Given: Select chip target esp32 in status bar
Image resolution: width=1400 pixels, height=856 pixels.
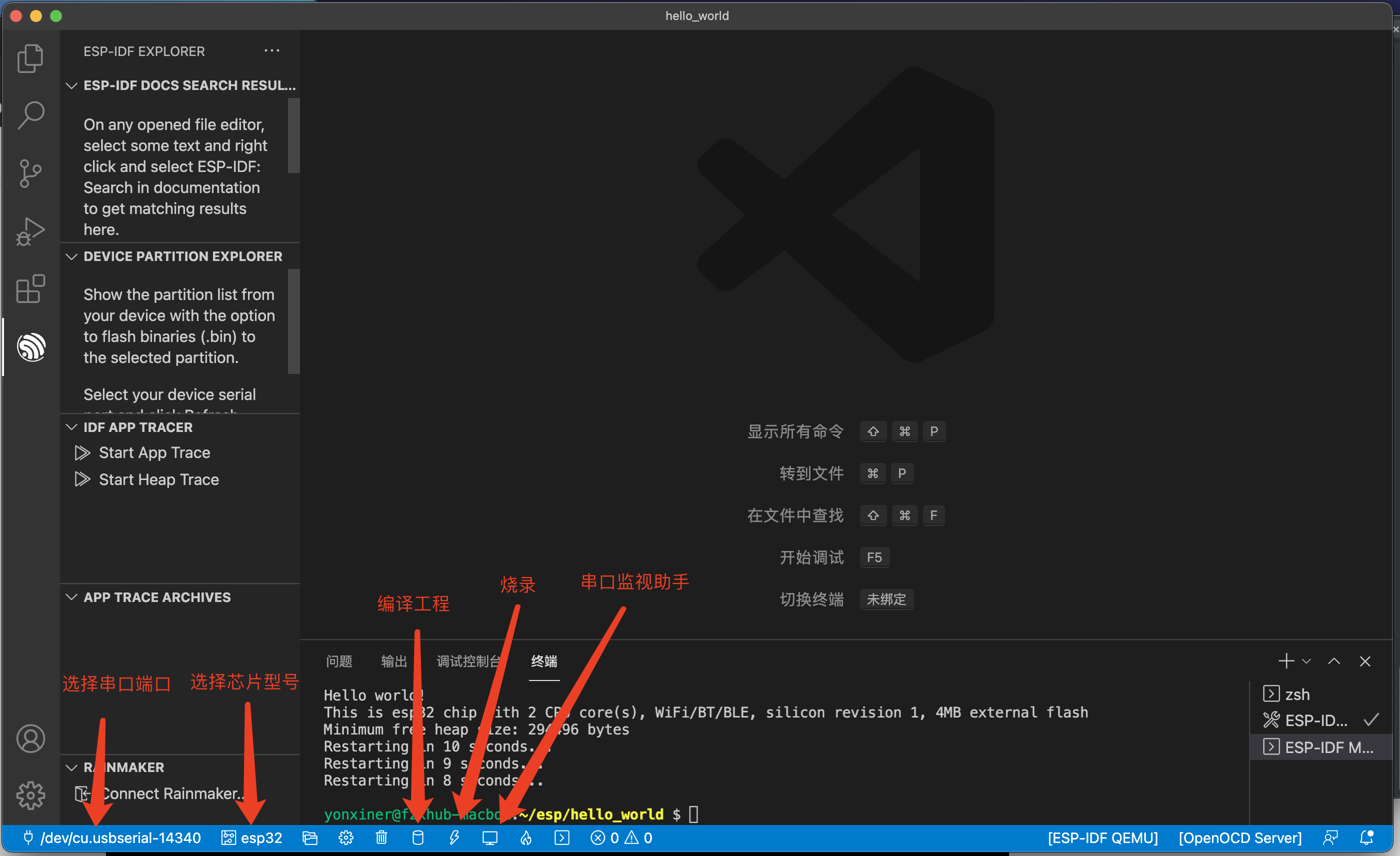Looking at the screenshot, I should [251, 837].
